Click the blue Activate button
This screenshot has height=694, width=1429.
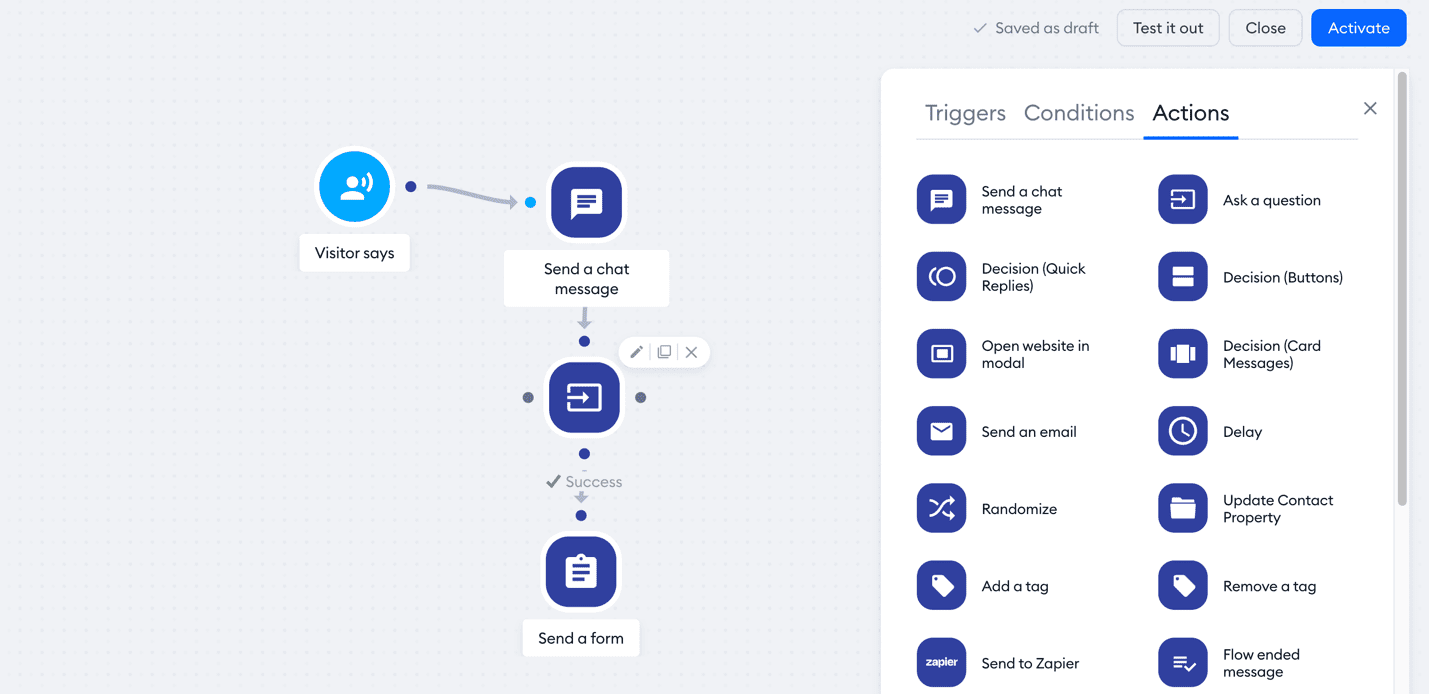point(1358,27)
